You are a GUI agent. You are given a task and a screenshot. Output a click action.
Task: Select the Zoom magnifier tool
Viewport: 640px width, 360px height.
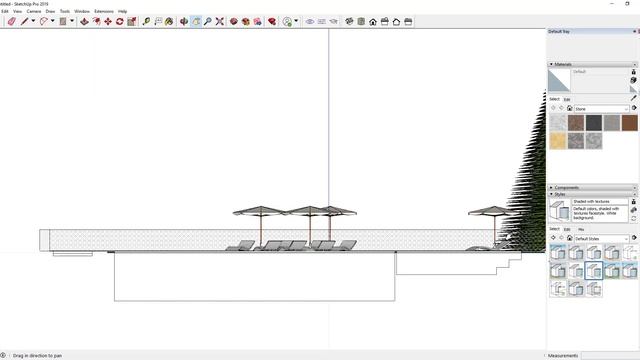click(208, 22)
